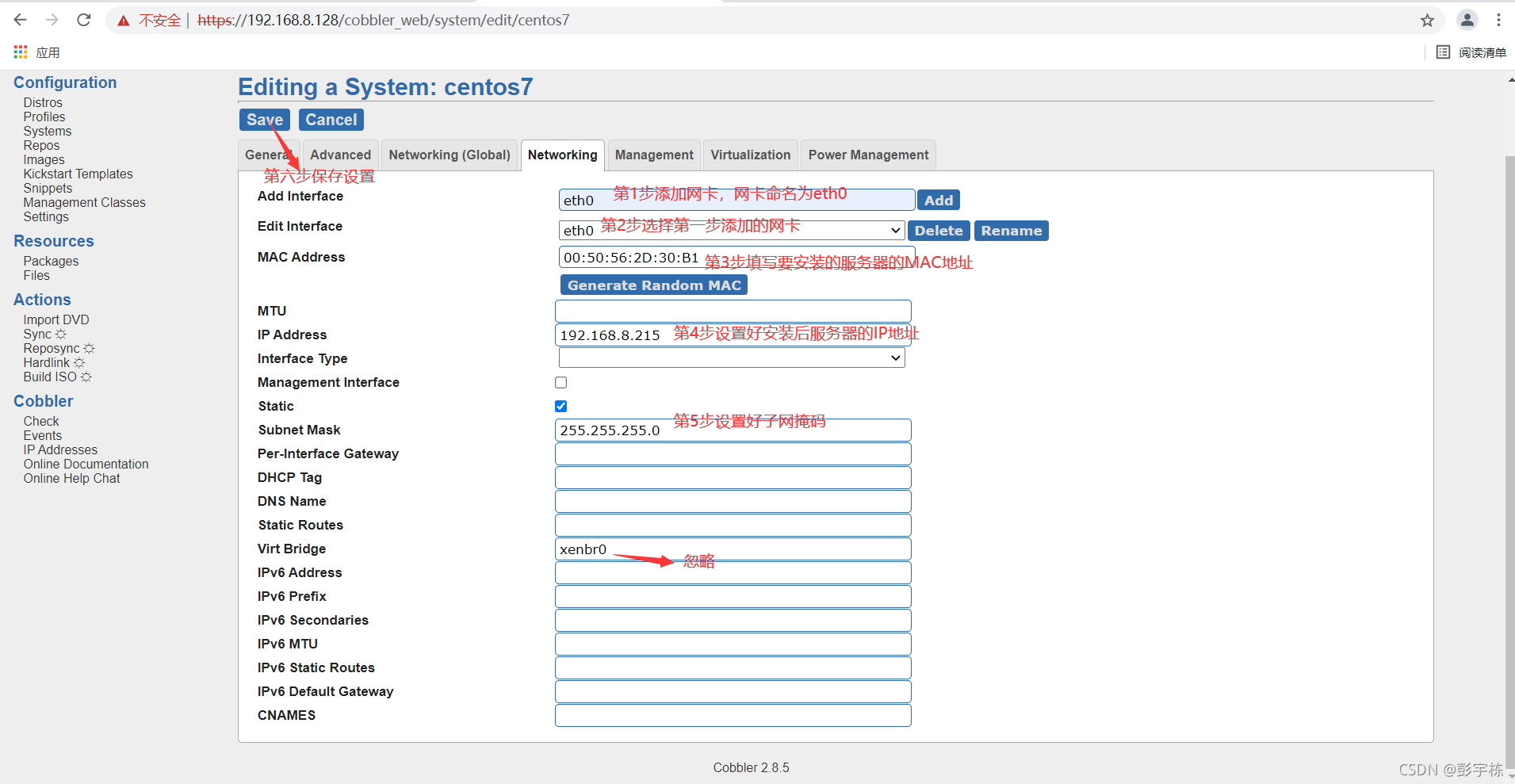This screenshot has height=784, width=1515.
Task: Bookmark this page with the star icon
Action: pyautogui.click(x=1427, y=21)
